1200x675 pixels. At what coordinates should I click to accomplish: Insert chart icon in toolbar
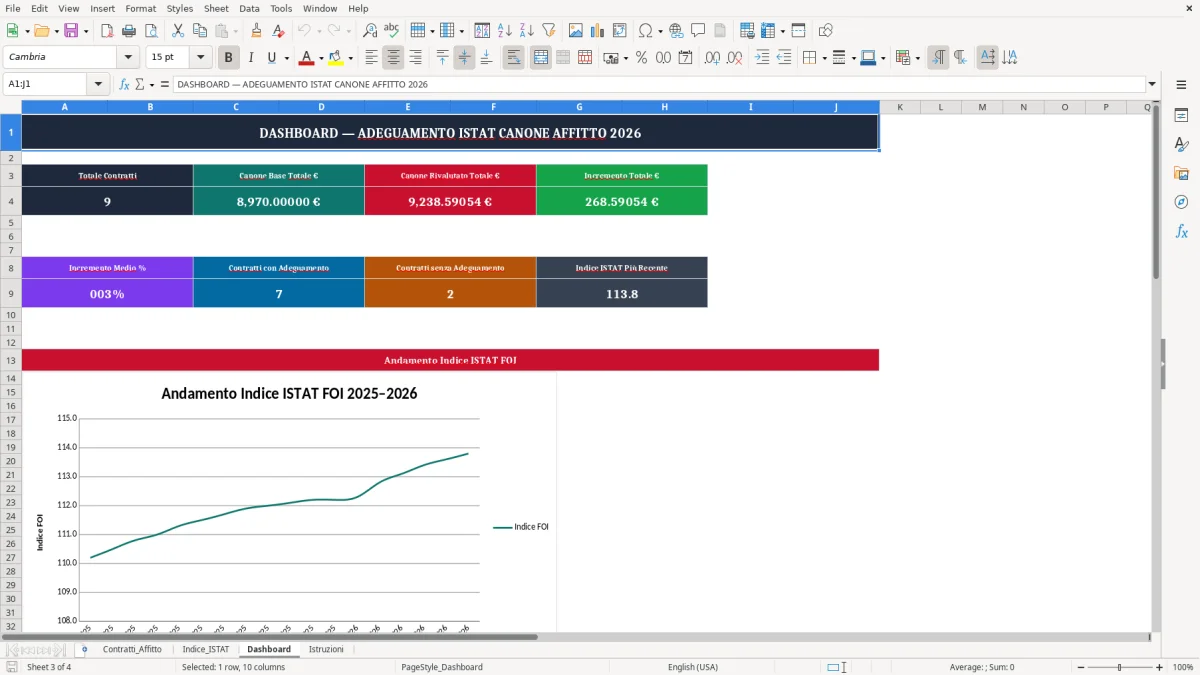click(598, 31)
